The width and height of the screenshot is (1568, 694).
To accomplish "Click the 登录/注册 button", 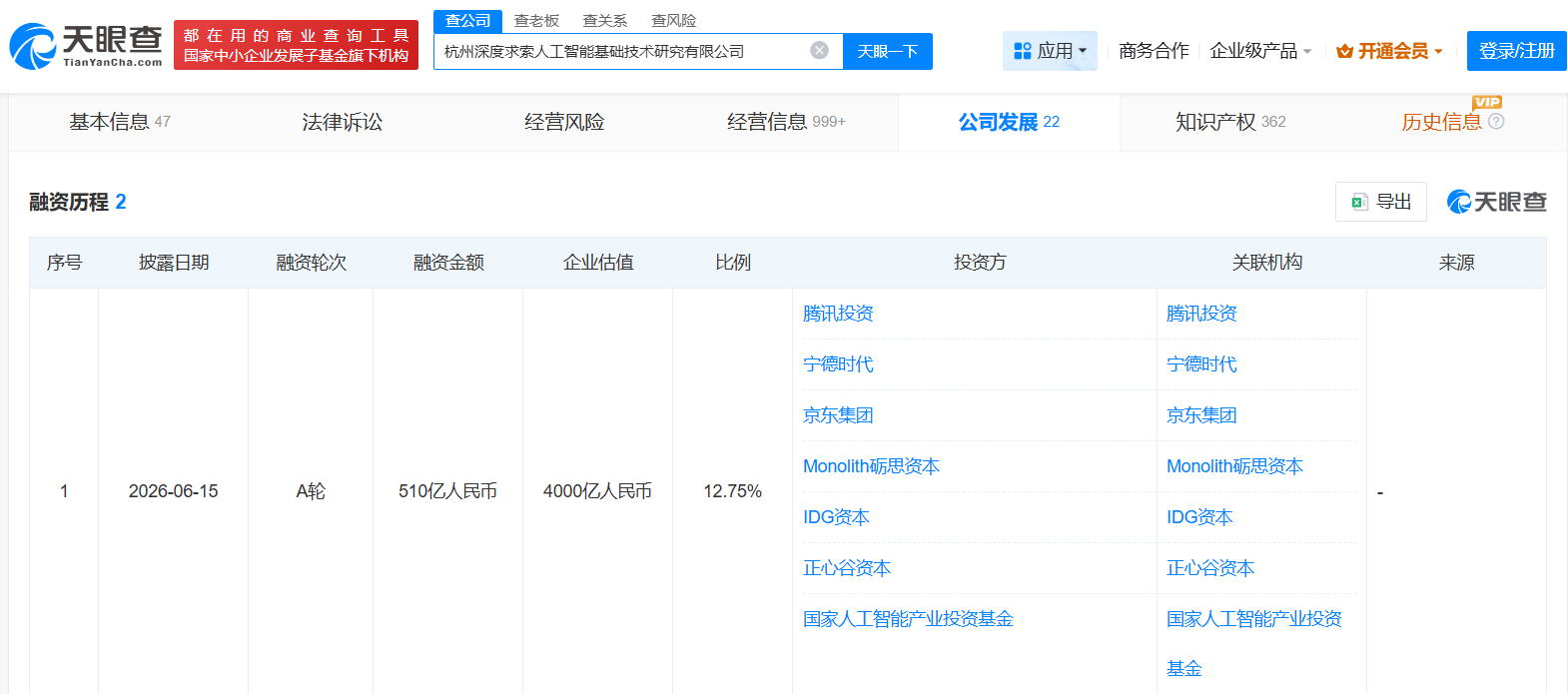I will coord(1516,51).
